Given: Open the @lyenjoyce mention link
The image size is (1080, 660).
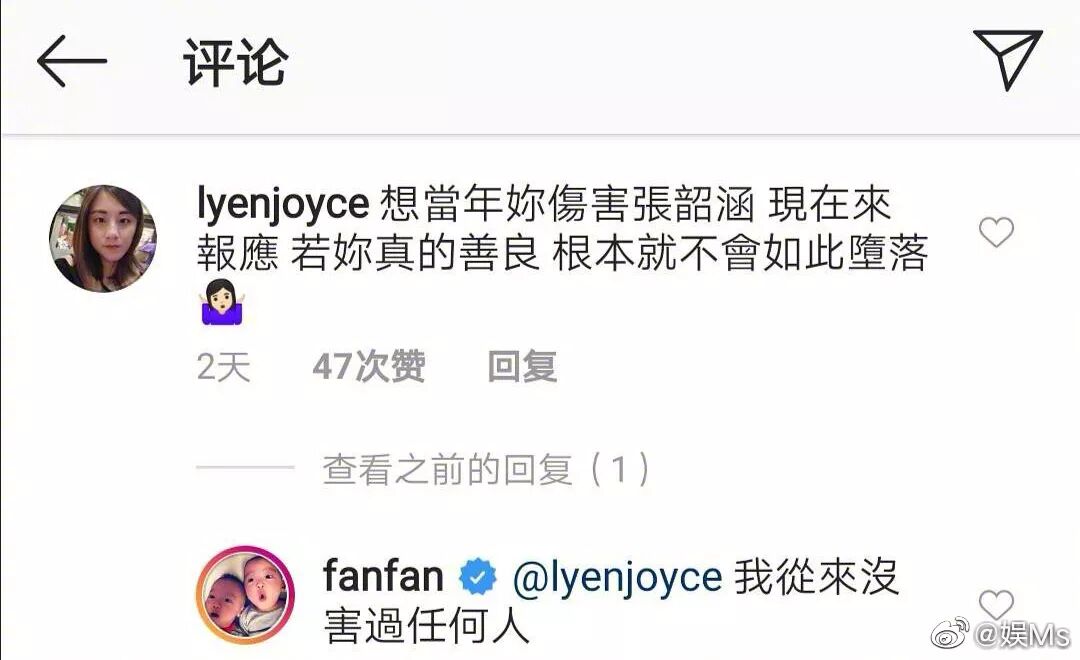Looking at the screenshot, I should coord(617,577).
